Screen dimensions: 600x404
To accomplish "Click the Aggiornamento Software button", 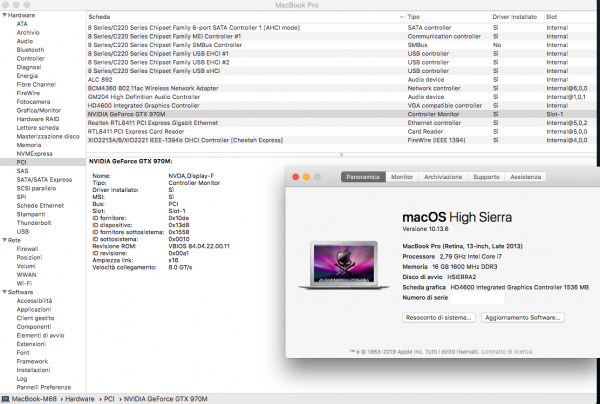I will pyautogui.click(x=522, y=318).
